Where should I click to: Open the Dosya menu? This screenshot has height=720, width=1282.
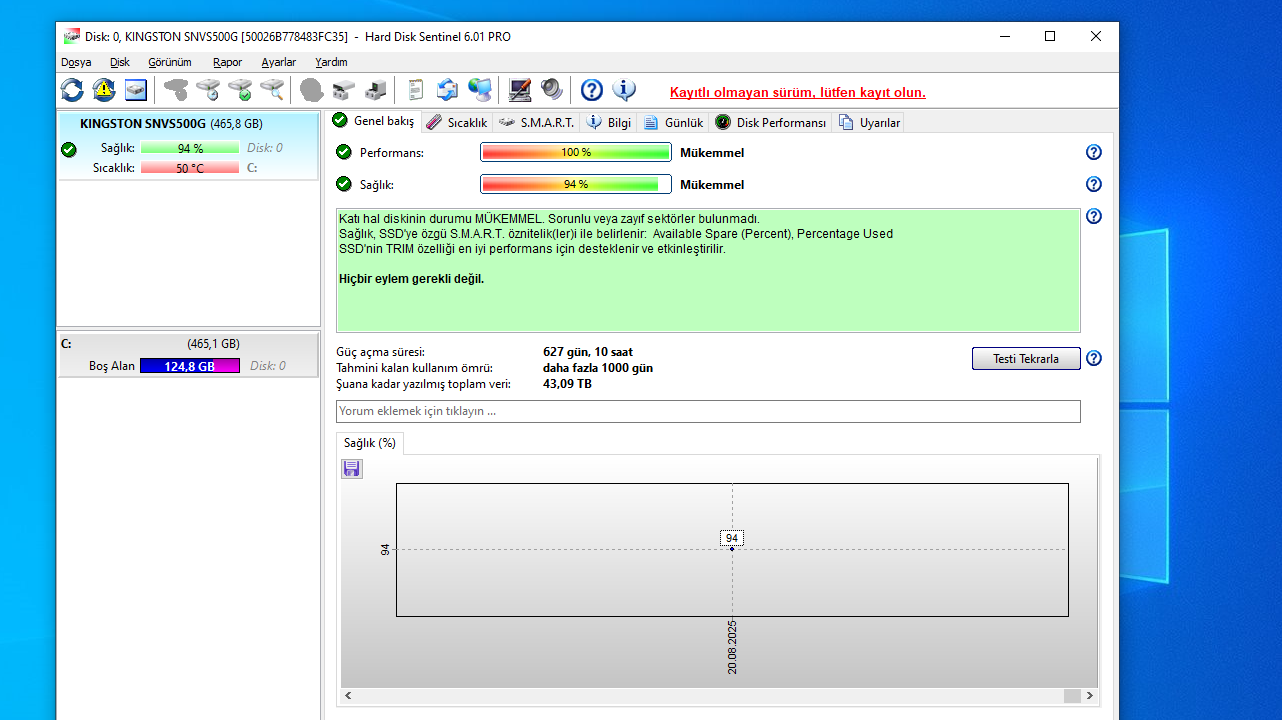76,62
